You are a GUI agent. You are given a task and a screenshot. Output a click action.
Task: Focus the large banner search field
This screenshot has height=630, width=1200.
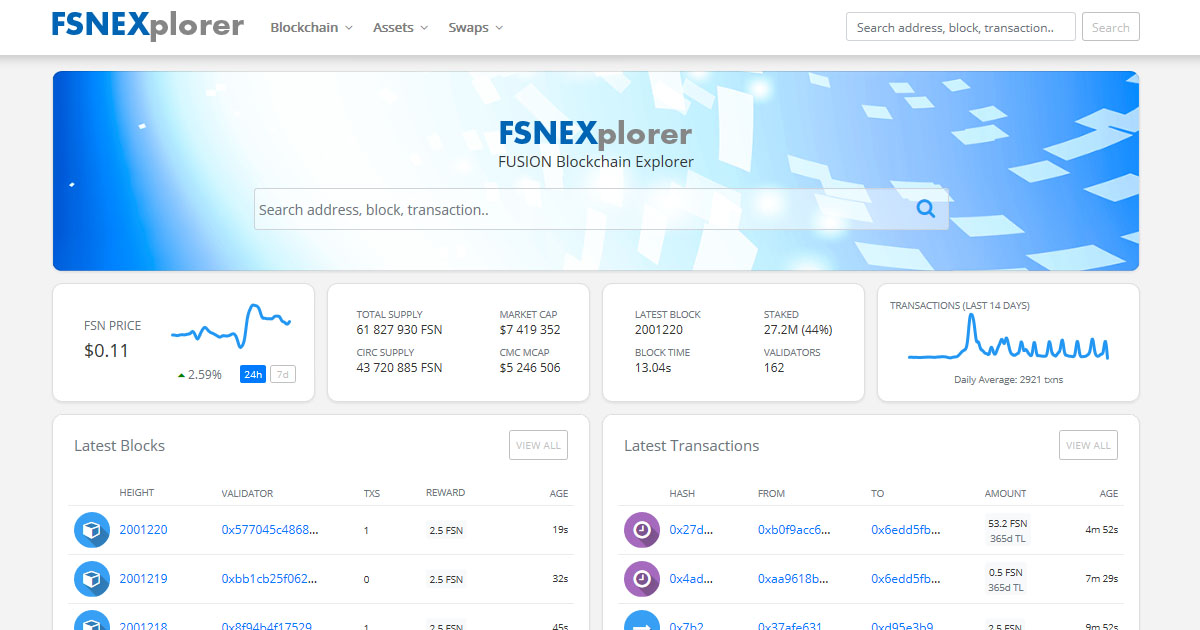pos(601,209)
